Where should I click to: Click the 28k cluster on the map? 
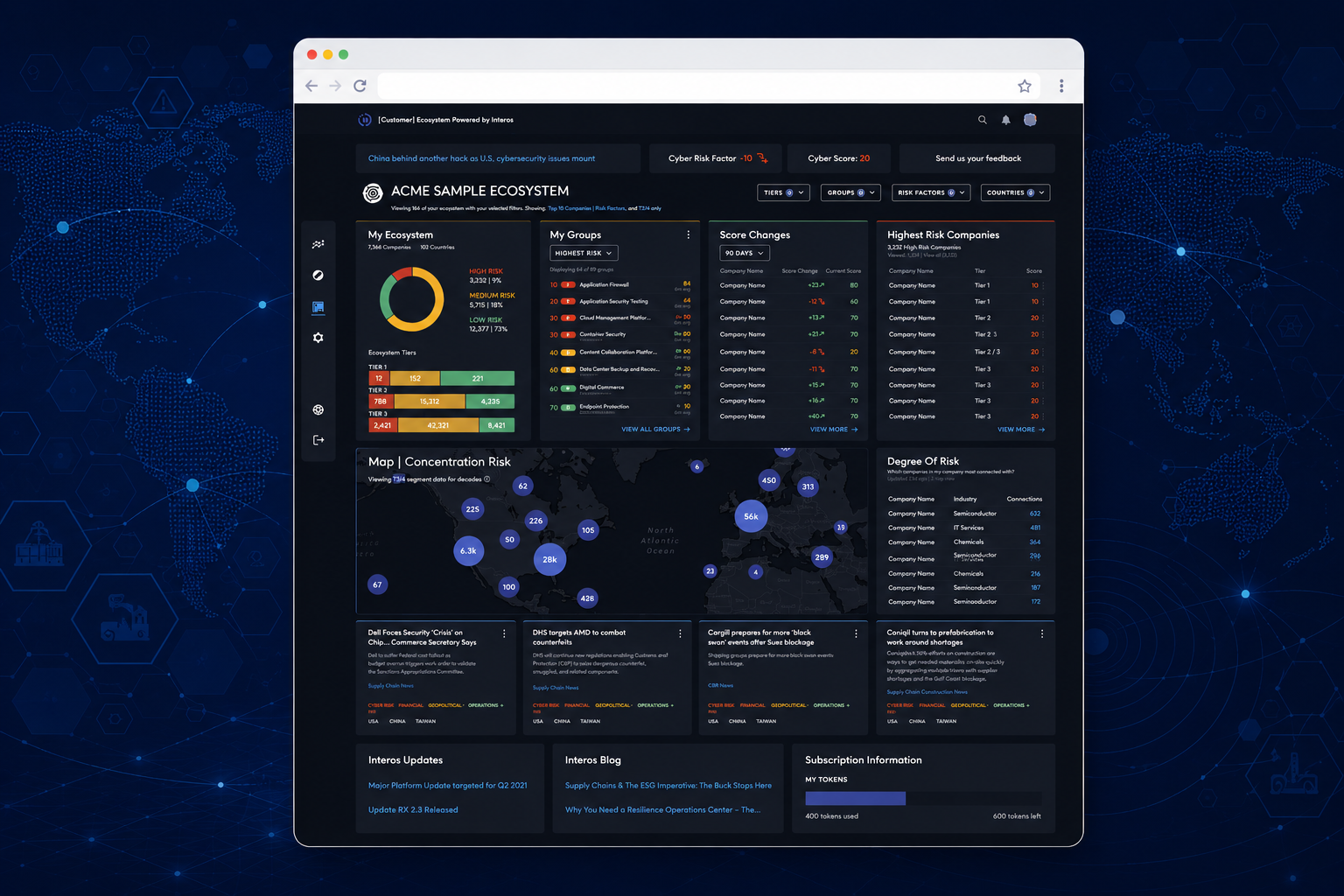(549, 559)
